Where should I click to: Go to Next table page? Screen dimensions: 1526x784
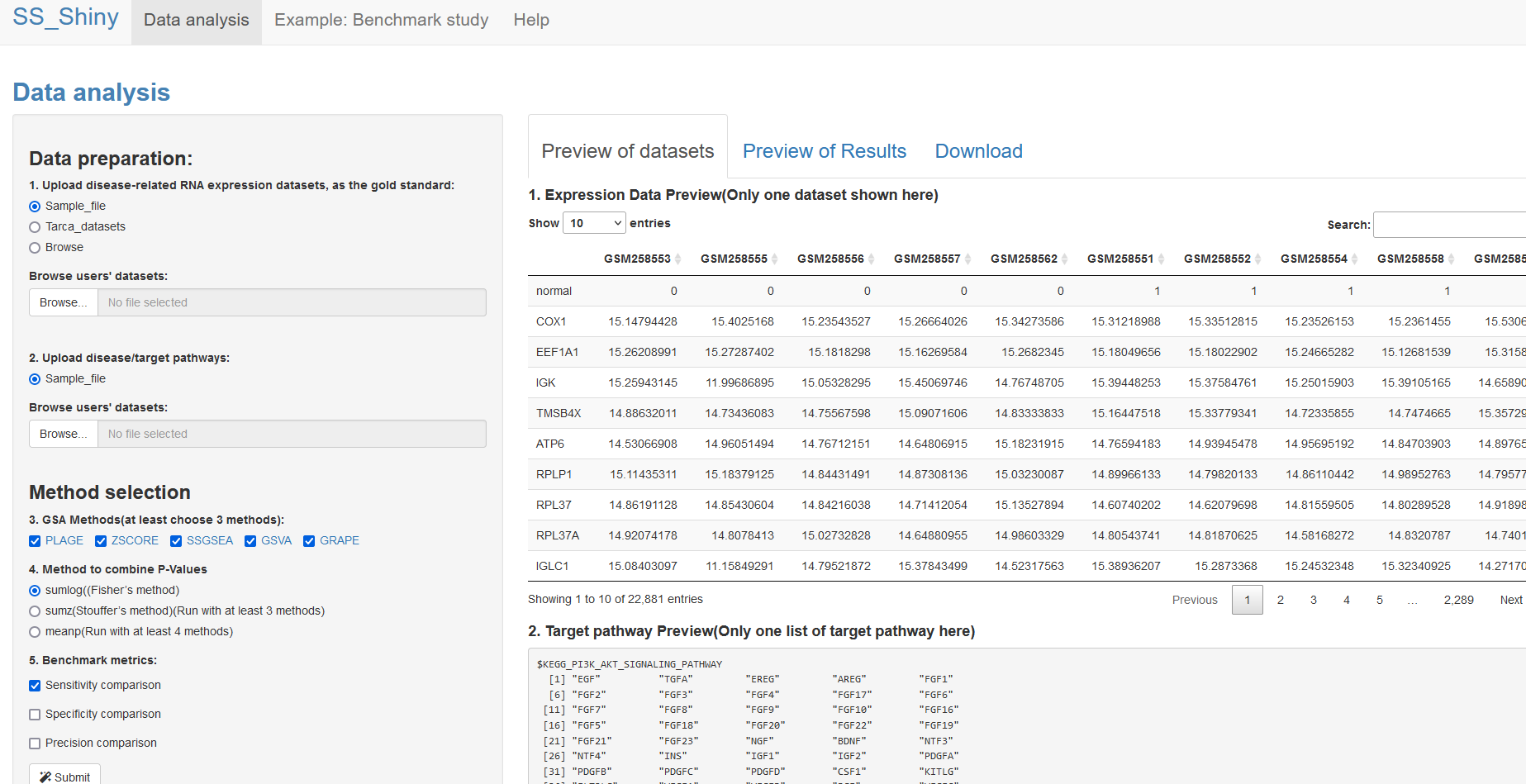click(1511, 600)
